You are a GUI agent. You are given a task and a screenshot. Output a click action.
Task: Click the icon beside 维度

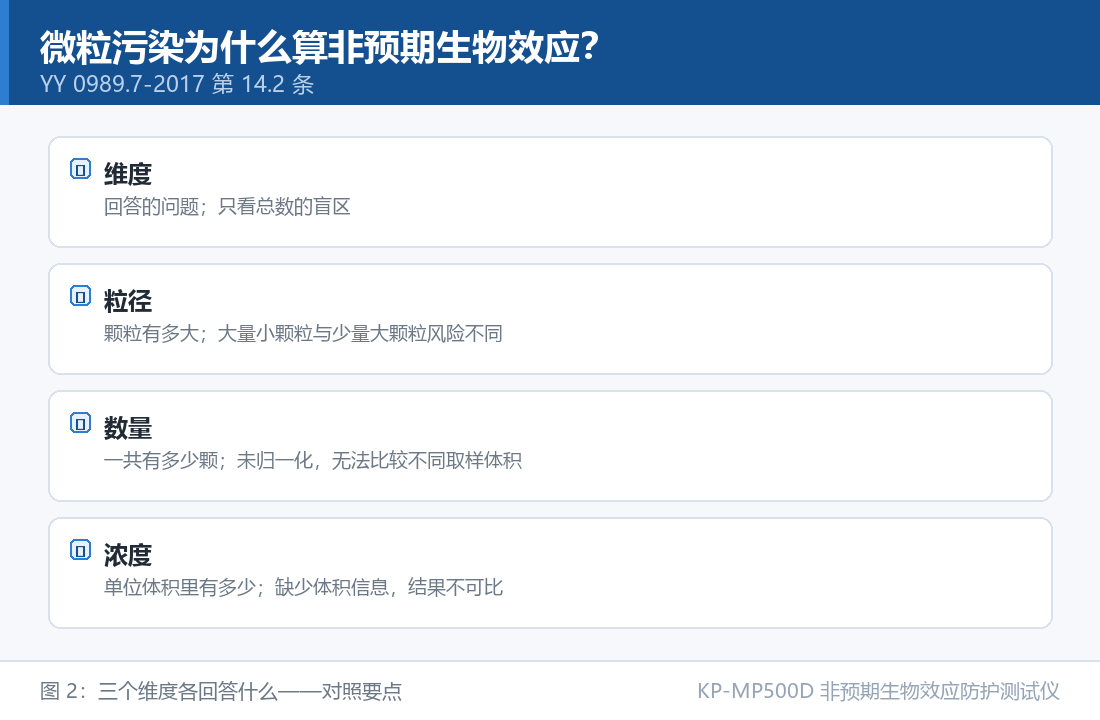pos(81,169)
